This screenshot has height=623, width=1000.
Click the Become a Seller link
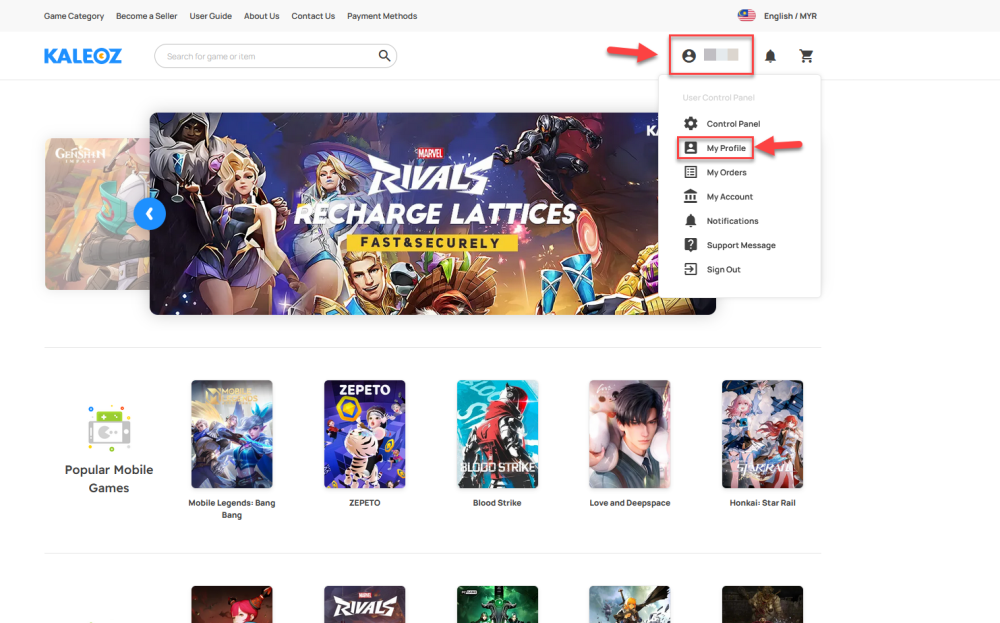pyautogui.click(x=146, y=16)
